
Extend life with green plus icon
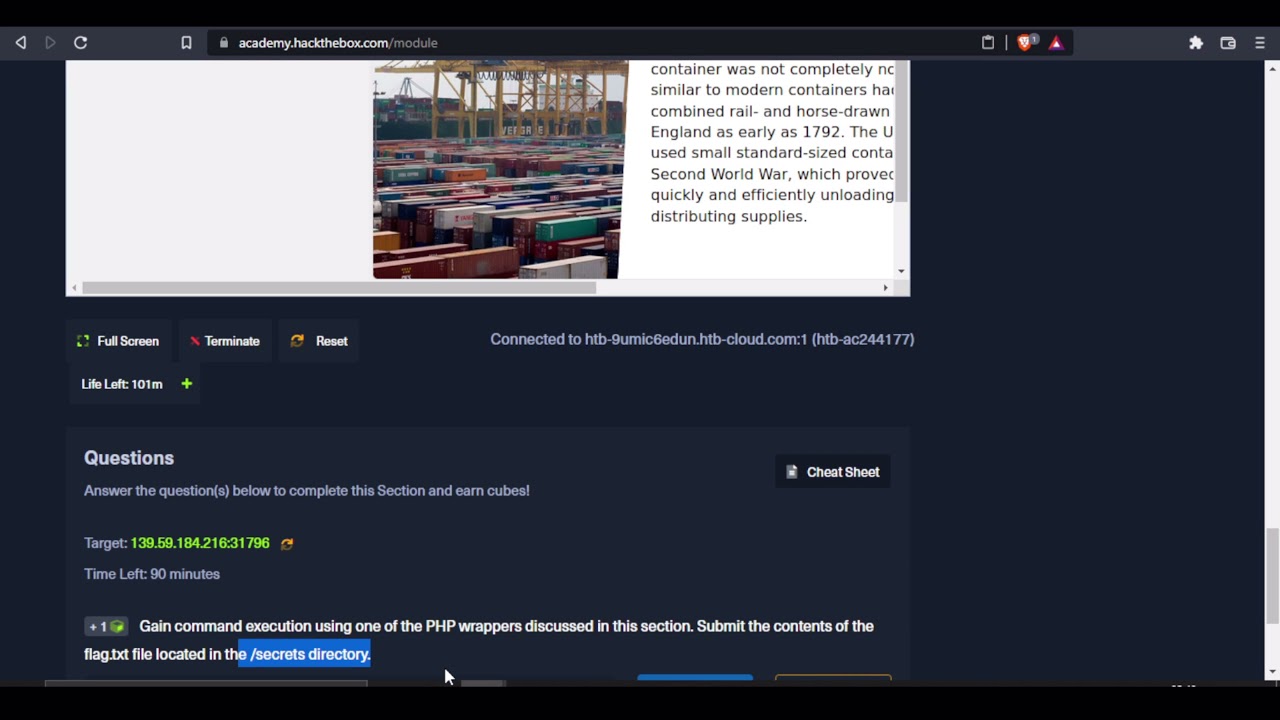coord(186,384)
